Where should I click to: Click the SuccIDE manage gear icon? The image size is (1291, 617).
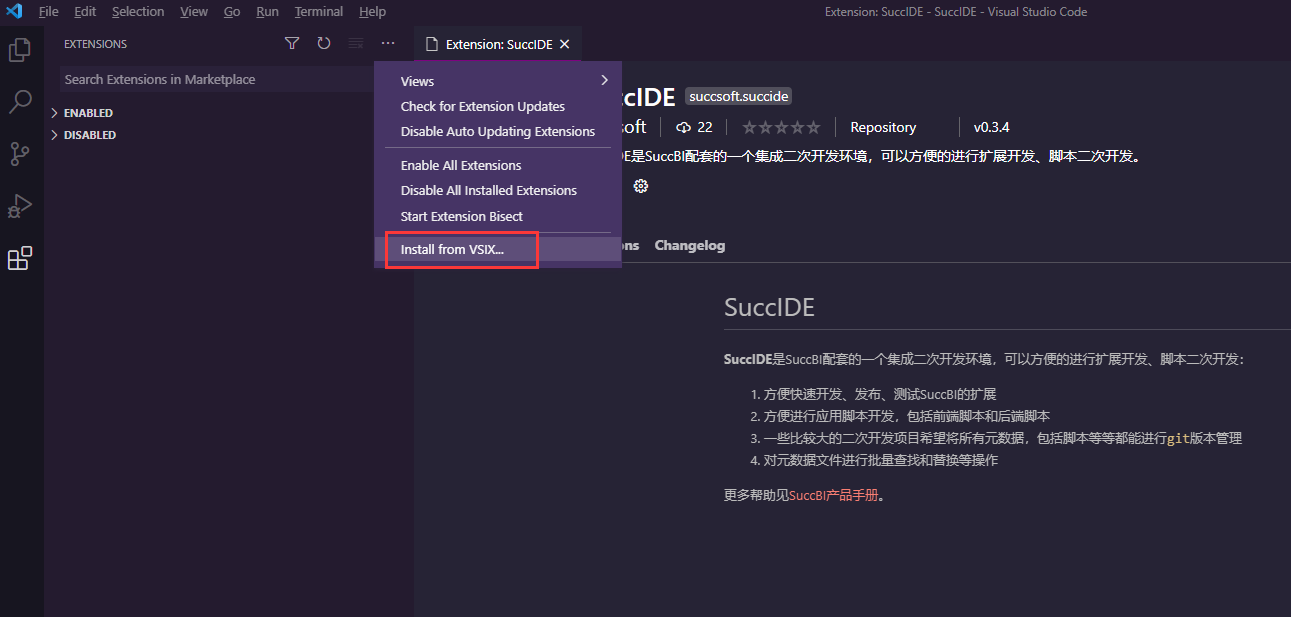pos(641,186)
